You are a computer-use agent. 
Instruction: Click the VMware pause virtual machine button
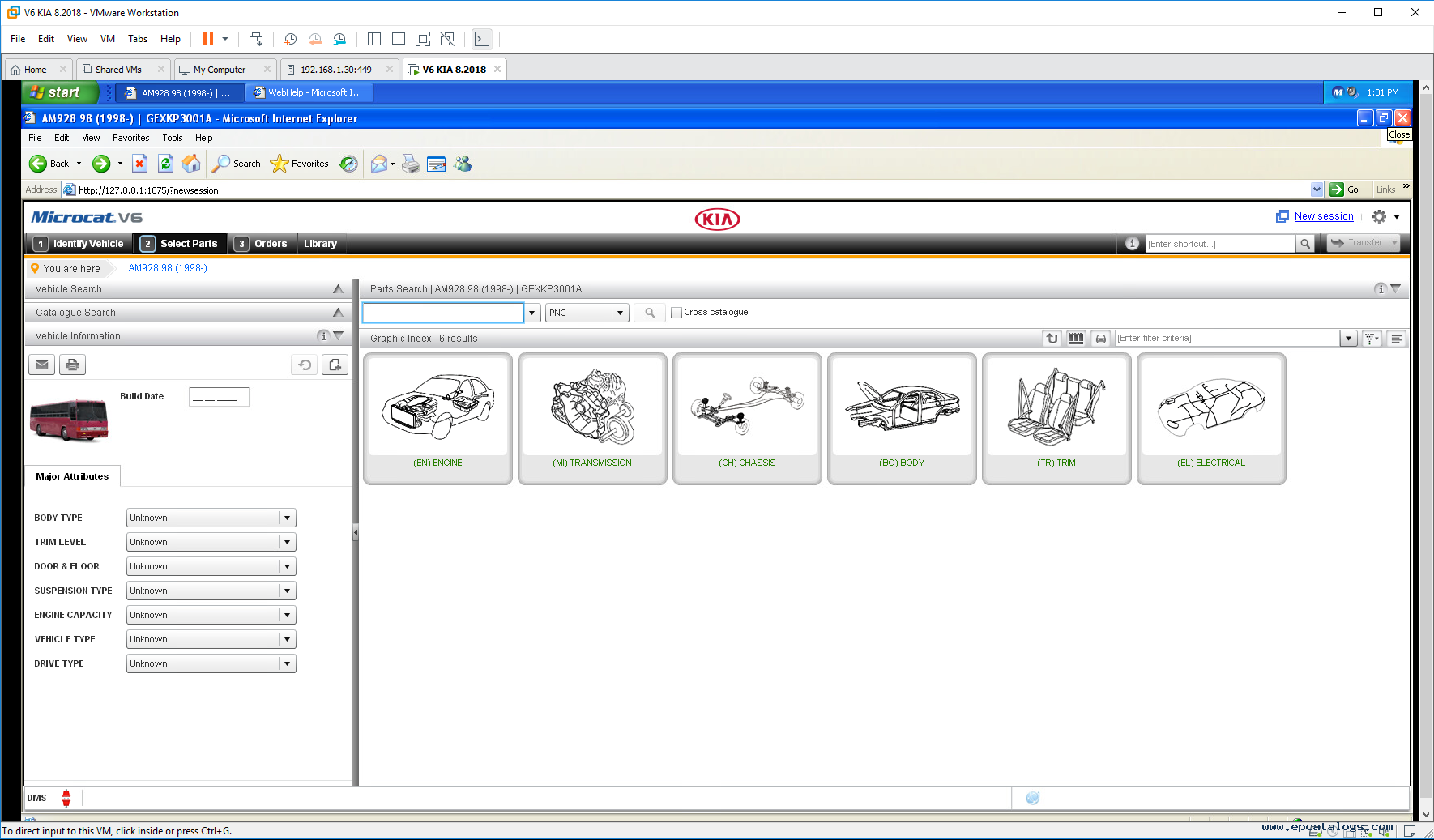[208, 39]
